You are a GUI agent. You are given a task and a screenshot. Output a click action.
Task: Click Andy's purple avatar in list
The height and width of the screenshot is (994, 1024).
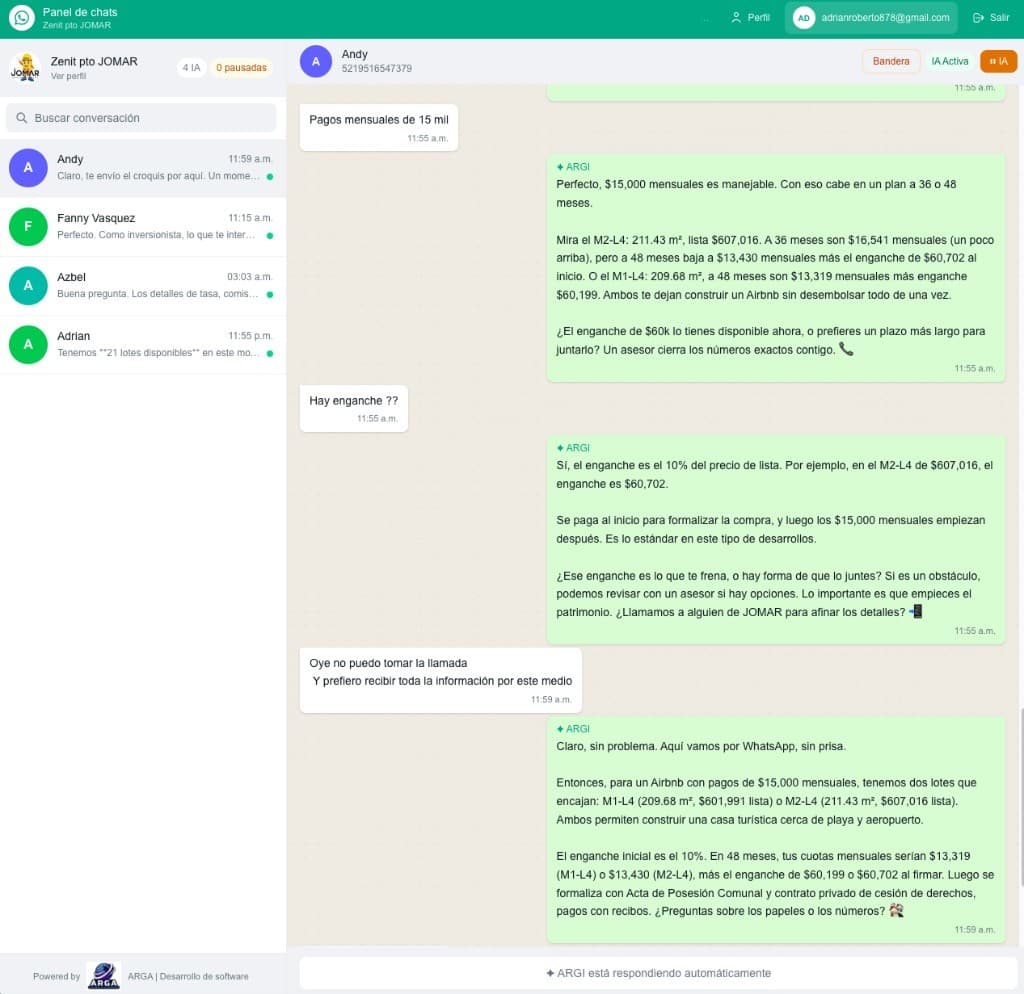(28, 168)
